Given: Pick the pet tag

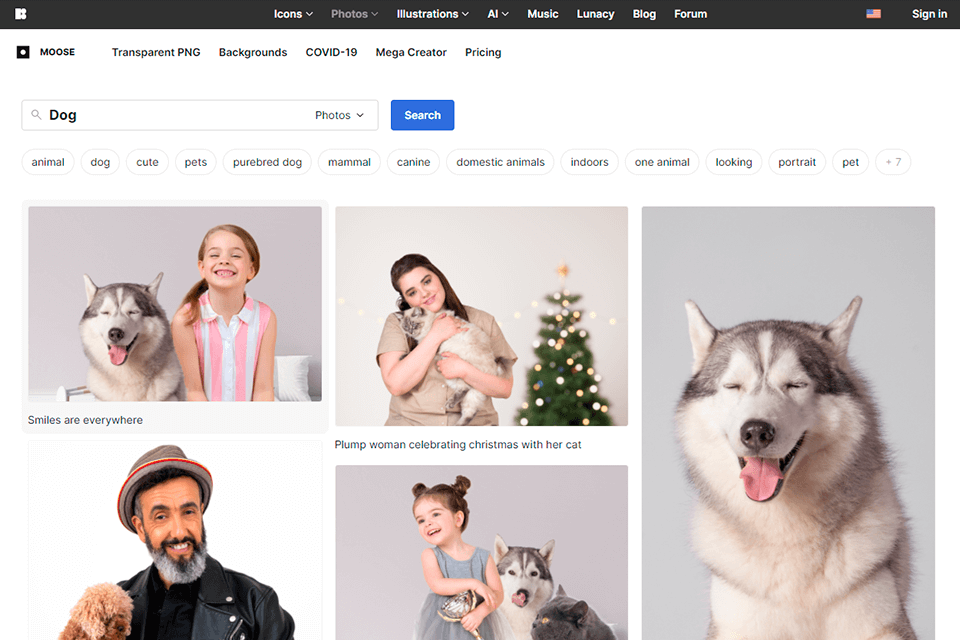Looking at the screenshot, I should (x=850, y=162).
